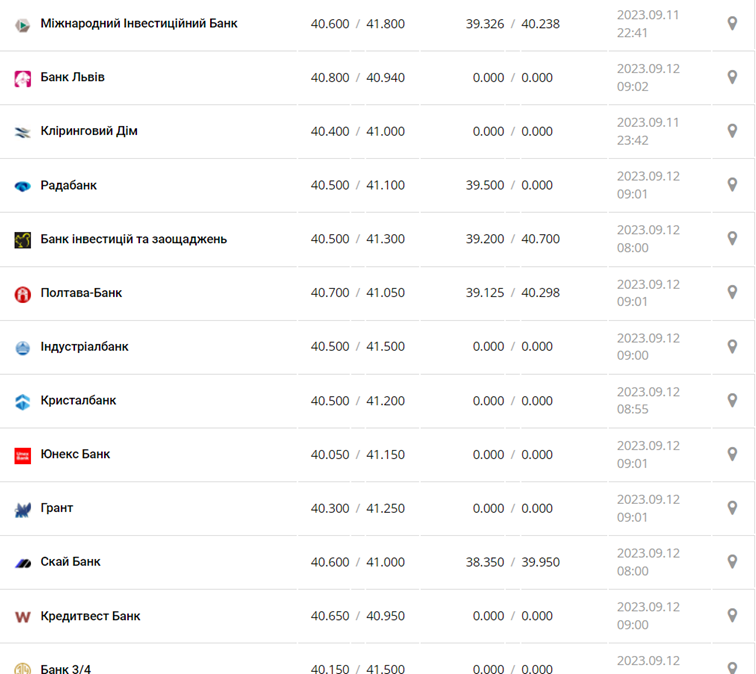The width and height of the screenshot is (756, 674).
Task: Click the Грант bank logo icon
Action: click(x=23, y=509)
